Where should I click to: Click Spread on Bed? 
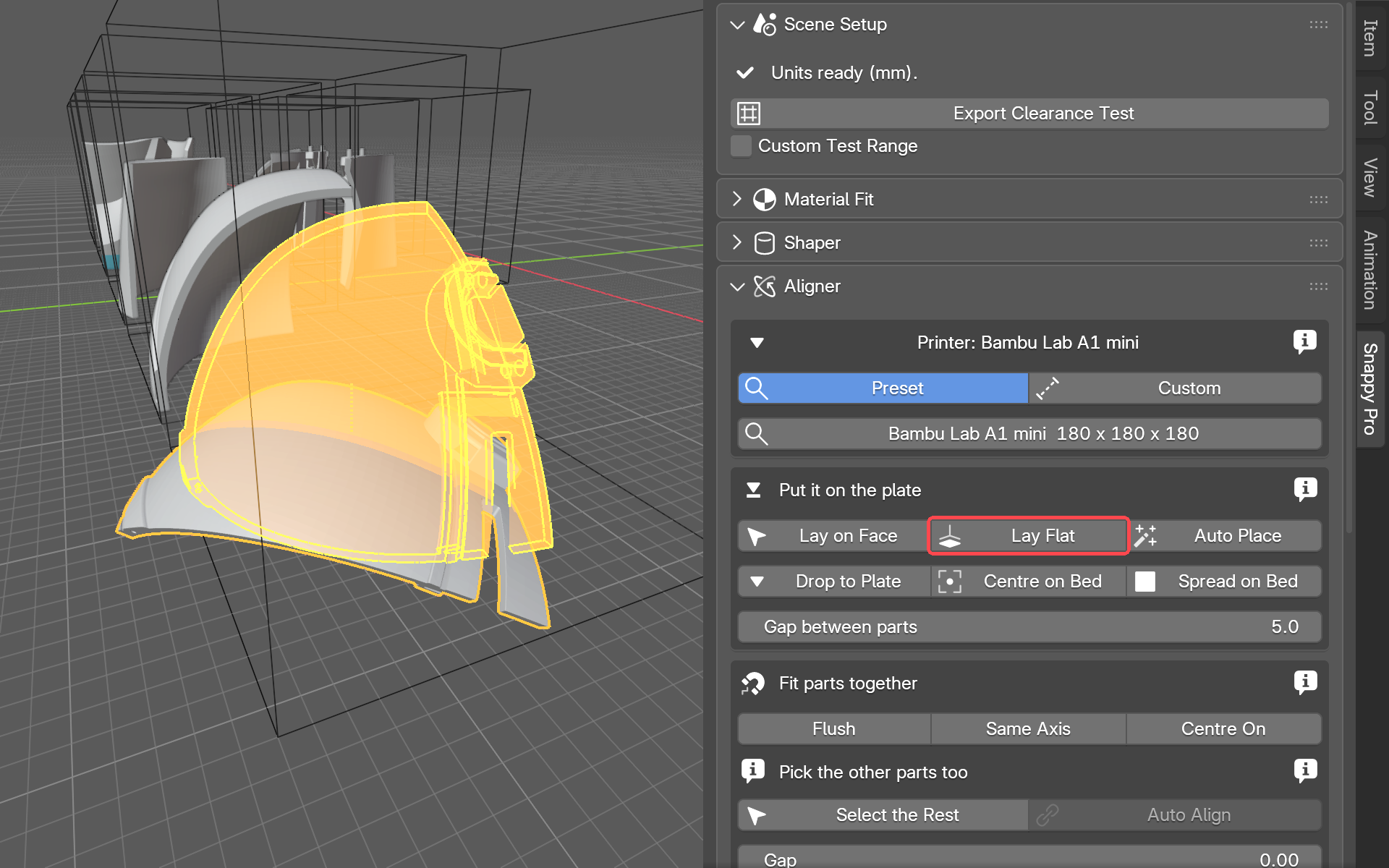tap(1225, 582)
